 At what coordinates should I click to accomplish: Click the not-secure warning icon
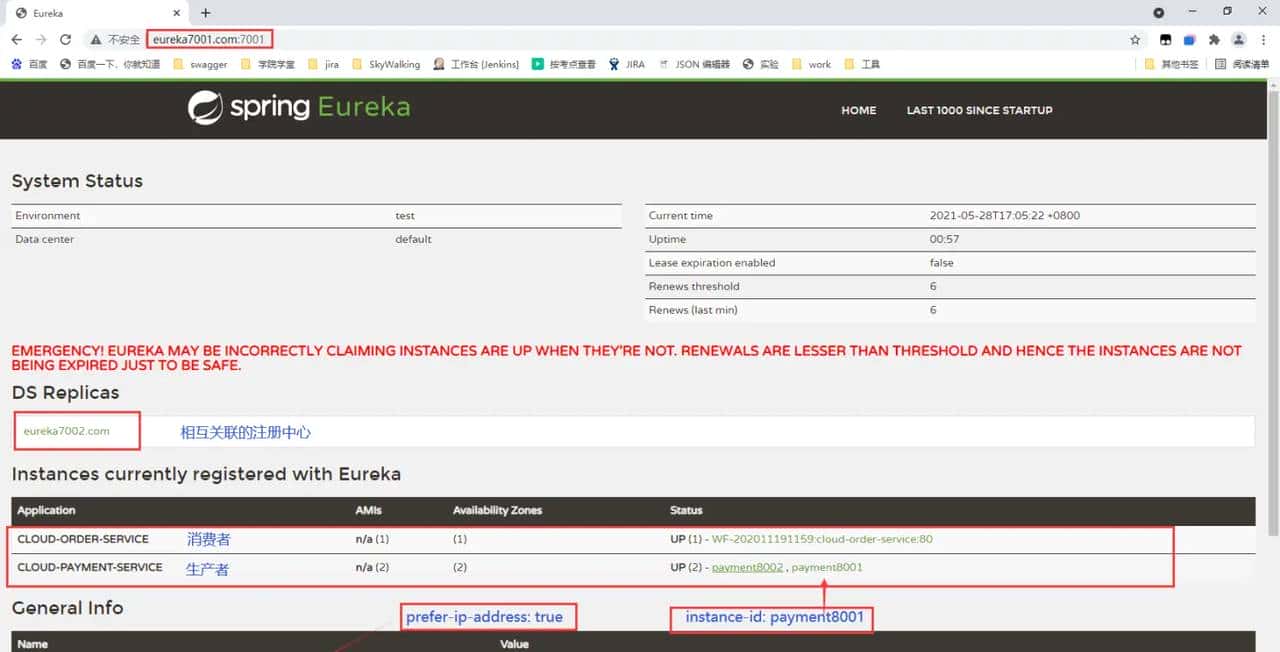point(96,40)
